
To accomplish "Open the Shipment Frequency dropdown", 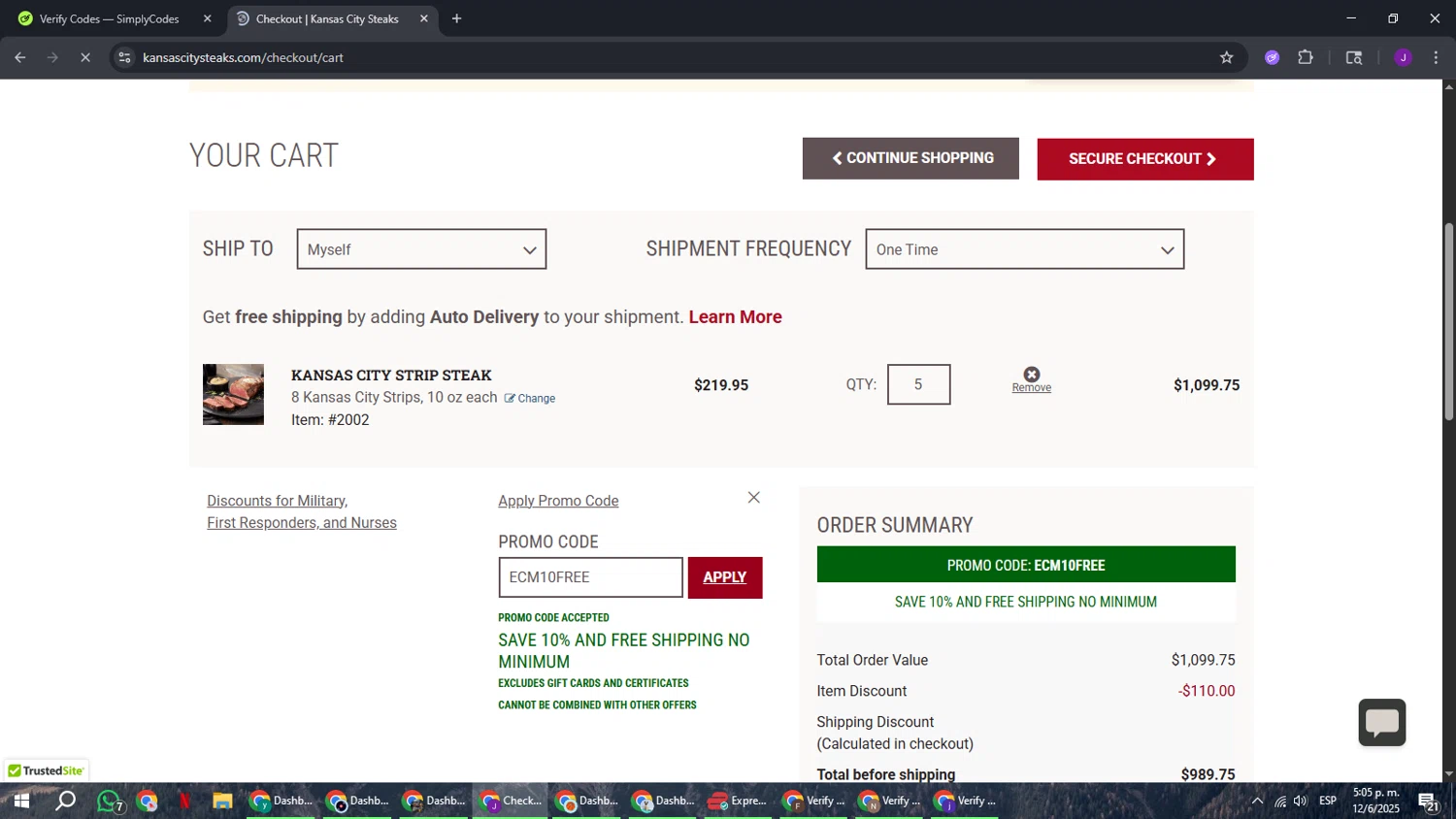I will [1024, 249].
